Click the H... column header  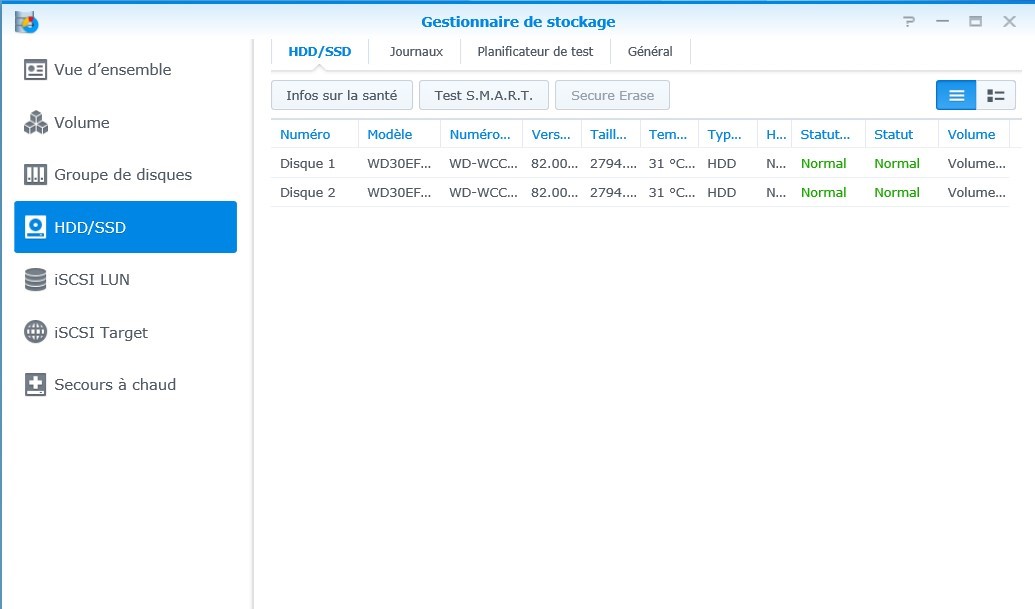point(775,135)
